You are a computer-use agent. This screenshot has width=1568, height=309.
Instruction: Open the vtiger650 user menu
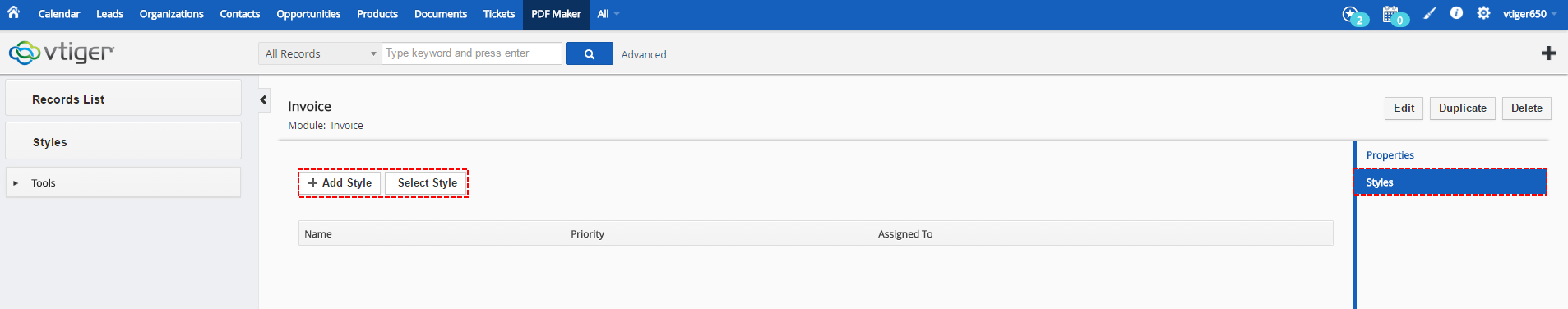click(1529, 14)
